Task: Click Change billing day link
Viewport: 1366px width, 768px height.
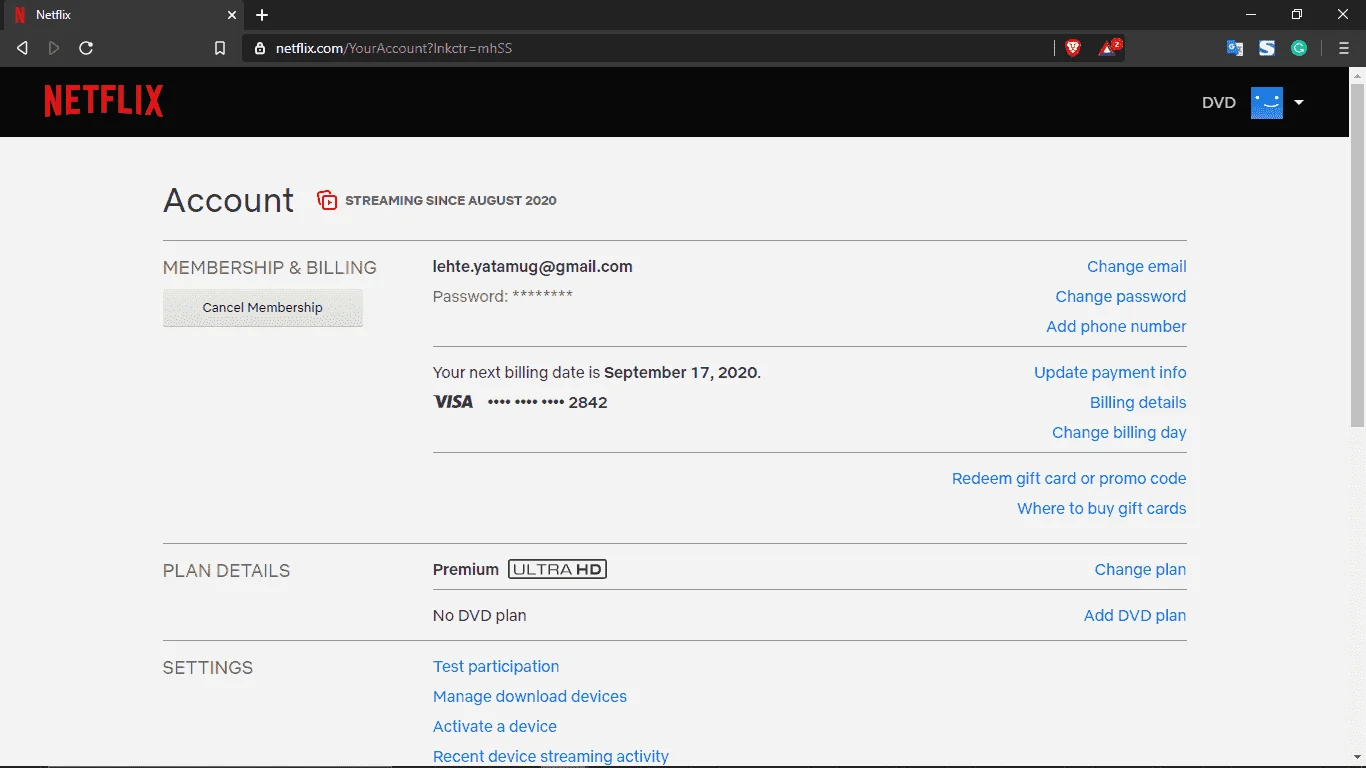Action: point(1119,433)
